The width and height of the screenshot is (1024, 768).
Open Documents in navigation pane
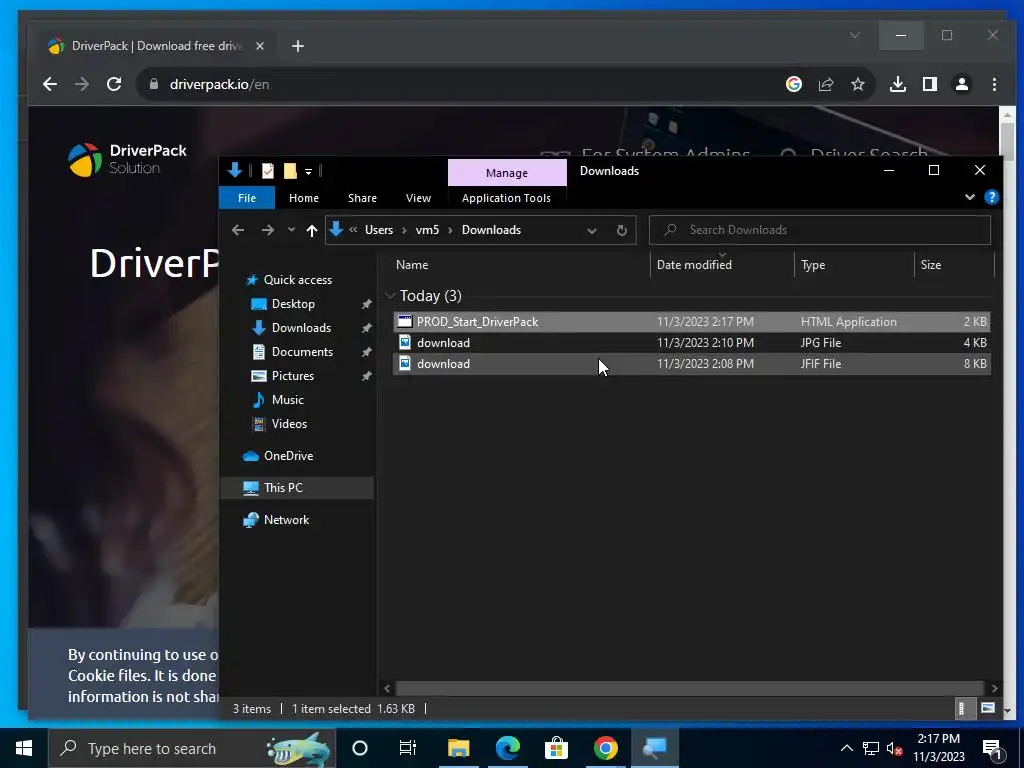tap(302, 352)
